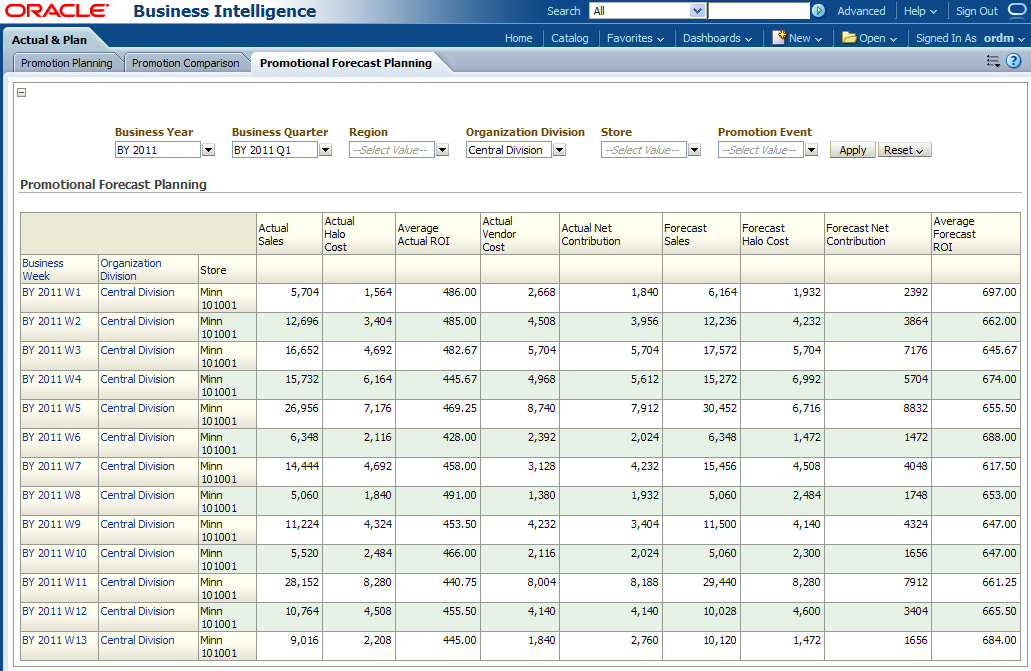Open the Promotion Event dropdown arrow

811,150
